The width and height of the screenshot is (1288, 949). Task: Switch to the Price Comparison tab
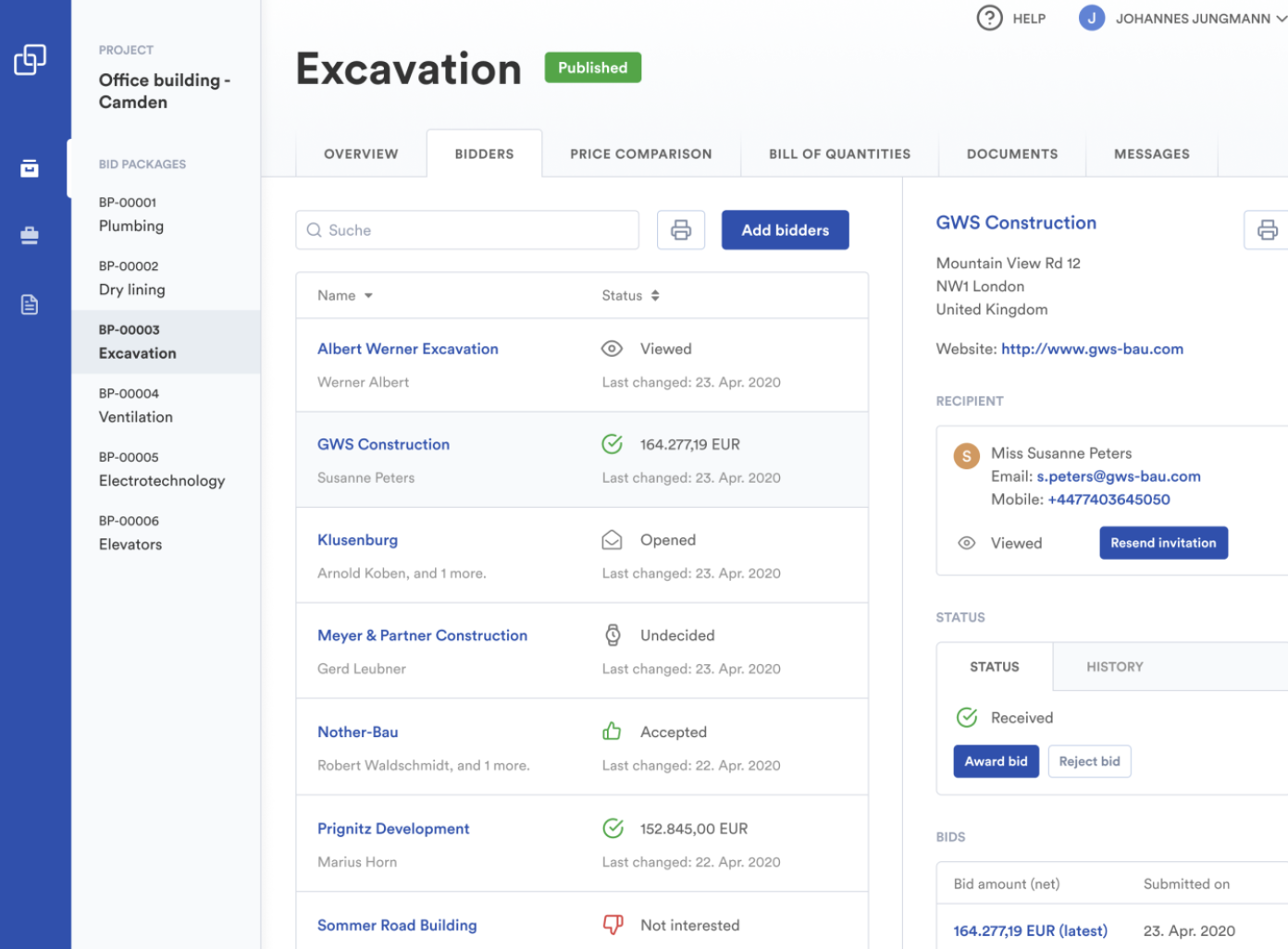(x=640, y=154)
